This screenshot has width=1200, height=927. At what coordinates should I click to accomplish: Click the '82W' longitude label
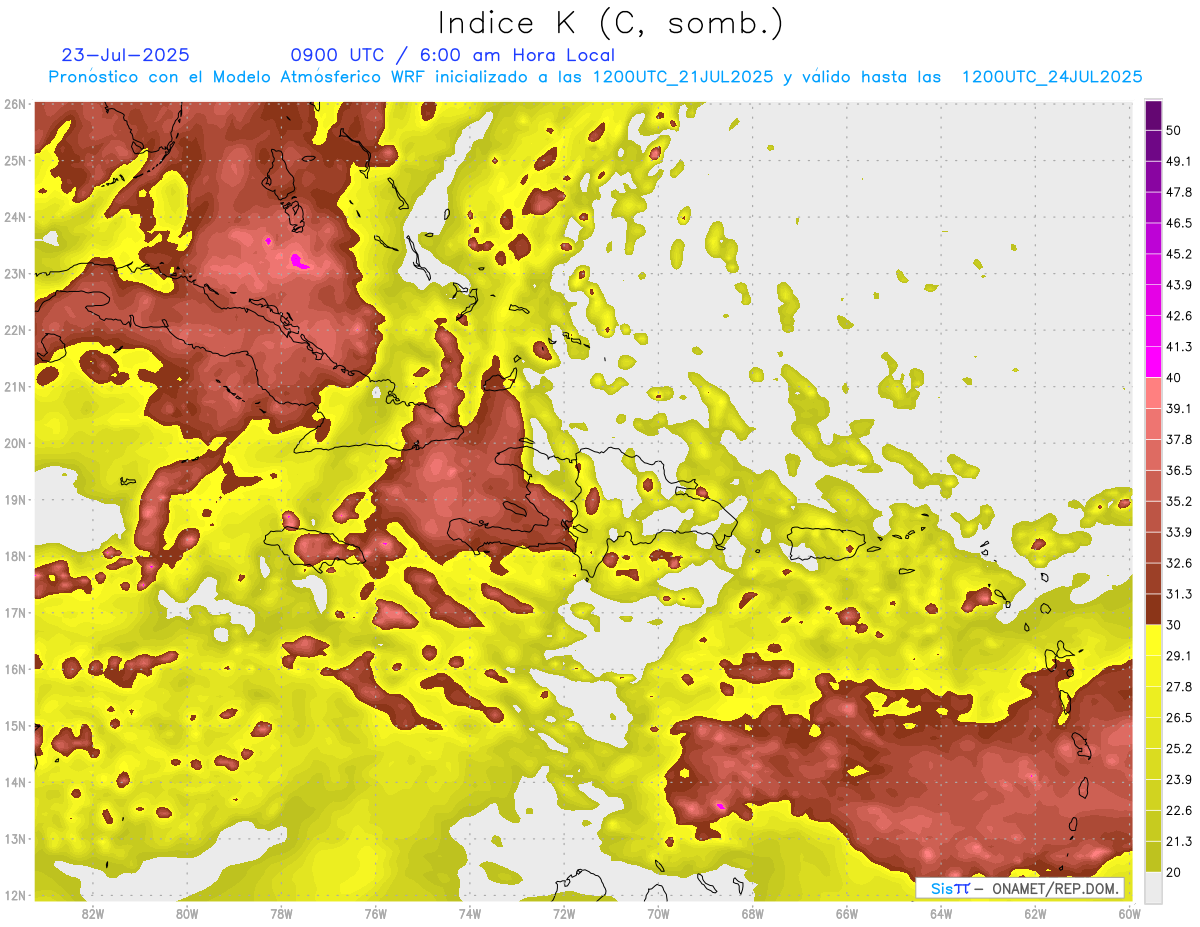(92, 913)
